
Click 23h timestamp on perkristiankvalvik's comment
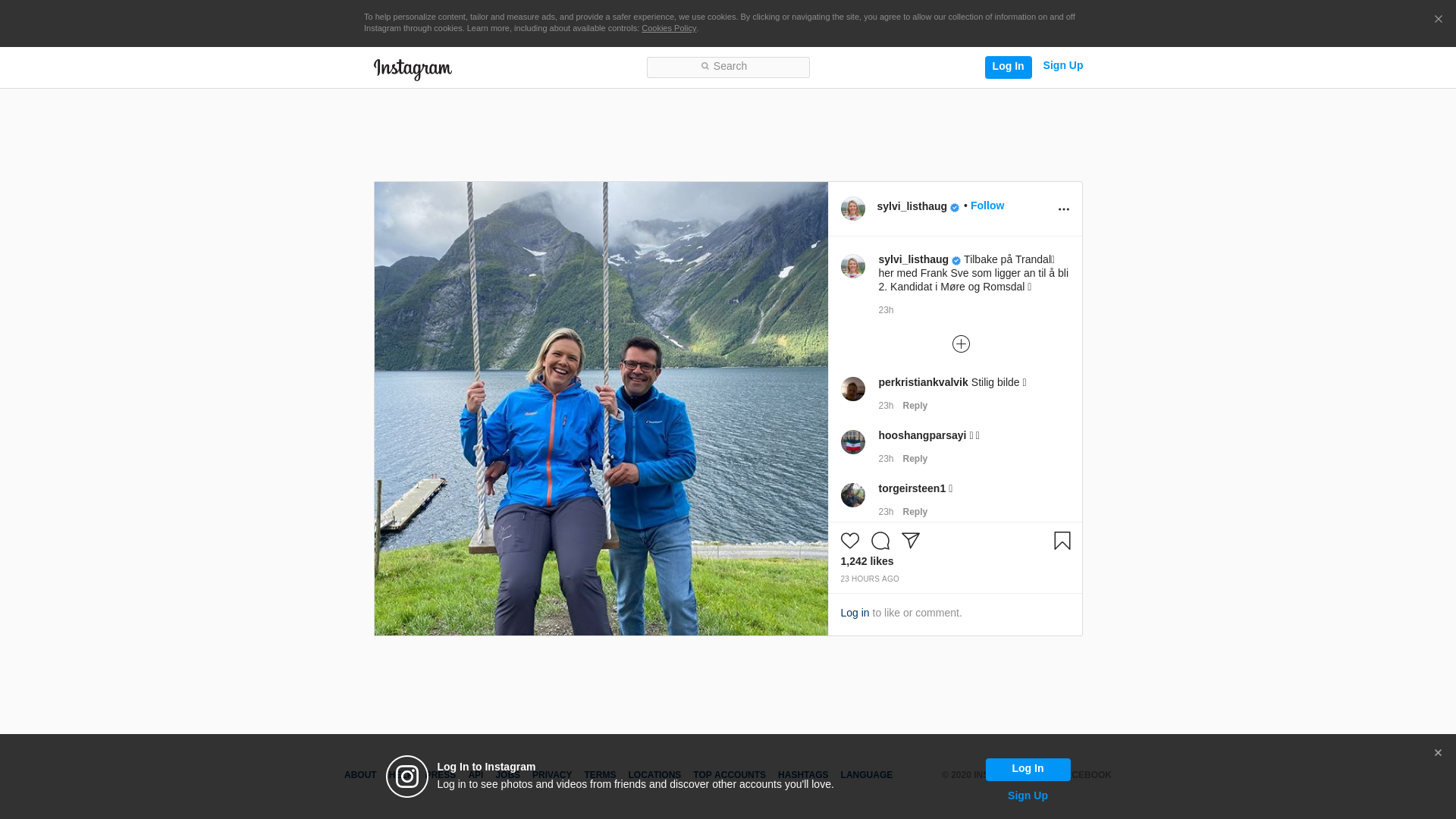click(886, 406)
